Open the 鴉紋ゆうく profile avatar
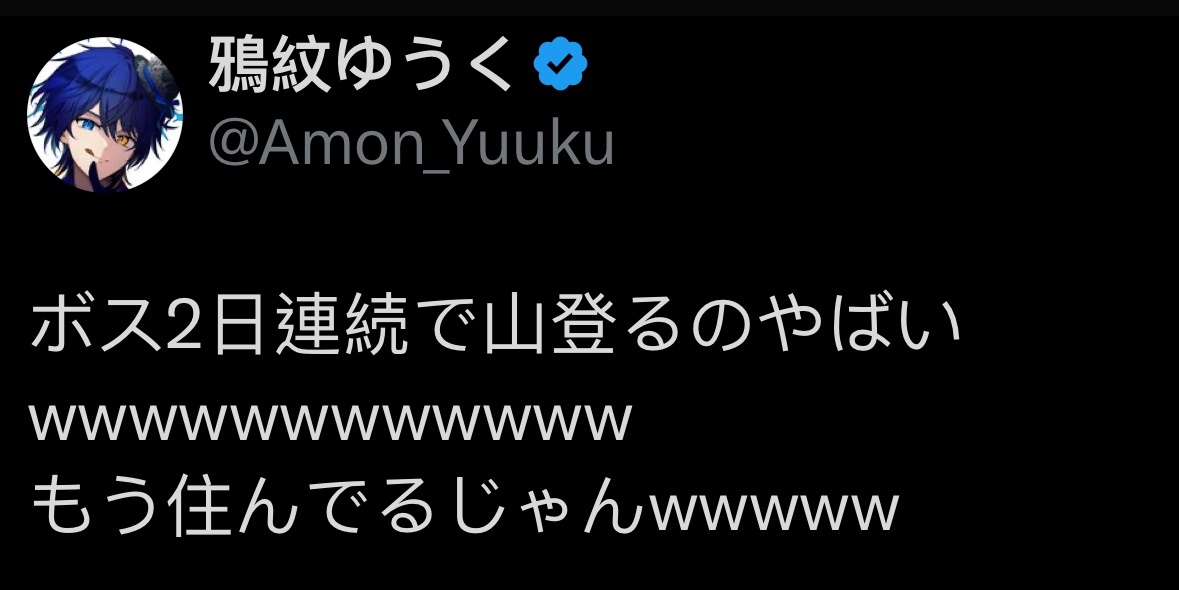Screen dimensions: 1179x590 105,114
